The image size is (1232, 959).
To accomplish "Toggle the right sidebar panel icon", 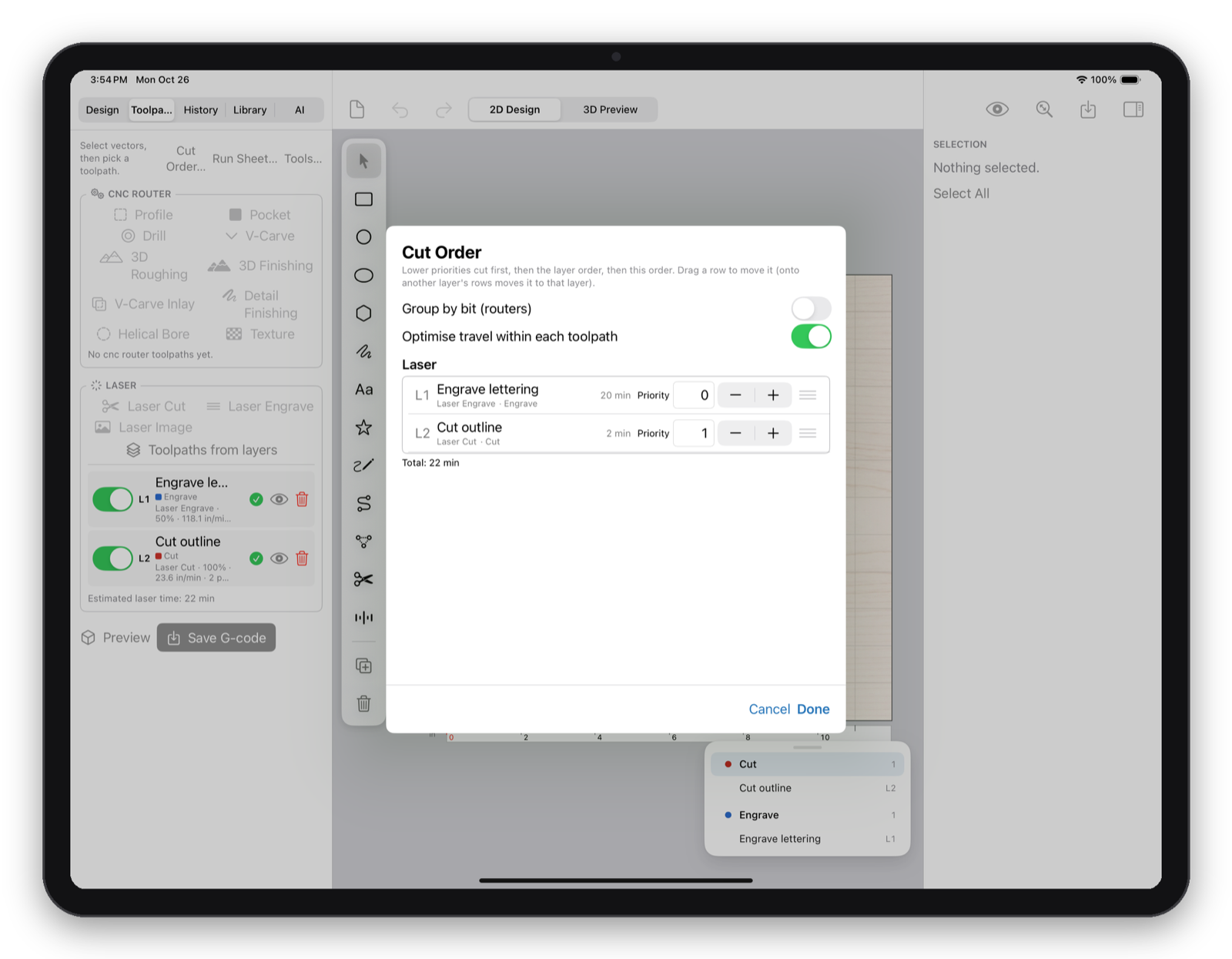I will pos(1133,109).
